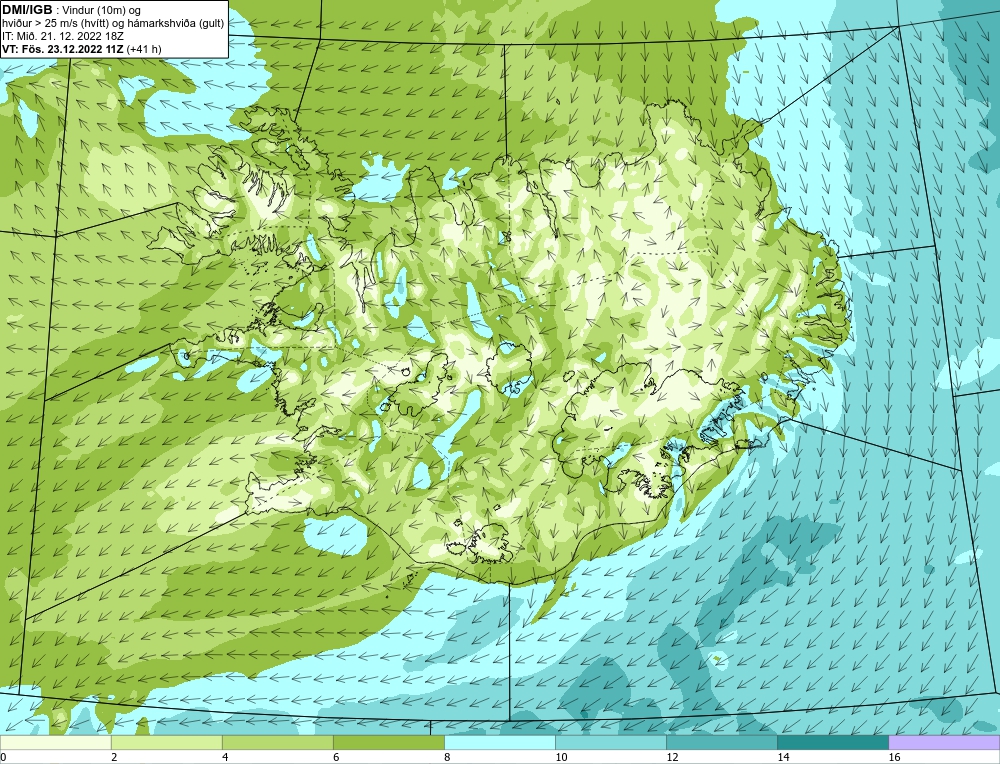Click the "VT: Fös. 23.12.2022 11Z" valid time
This screenshot has height=764, width=1000.
click(x=63, y=49)
